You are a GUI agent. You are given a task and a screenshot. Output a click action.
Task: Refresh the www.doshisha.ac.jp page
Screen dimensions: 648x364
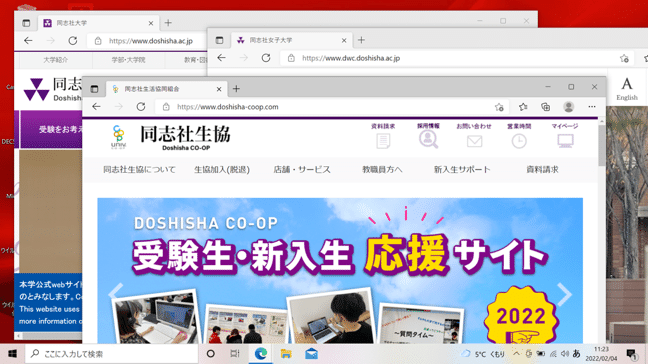click(73, 40)
